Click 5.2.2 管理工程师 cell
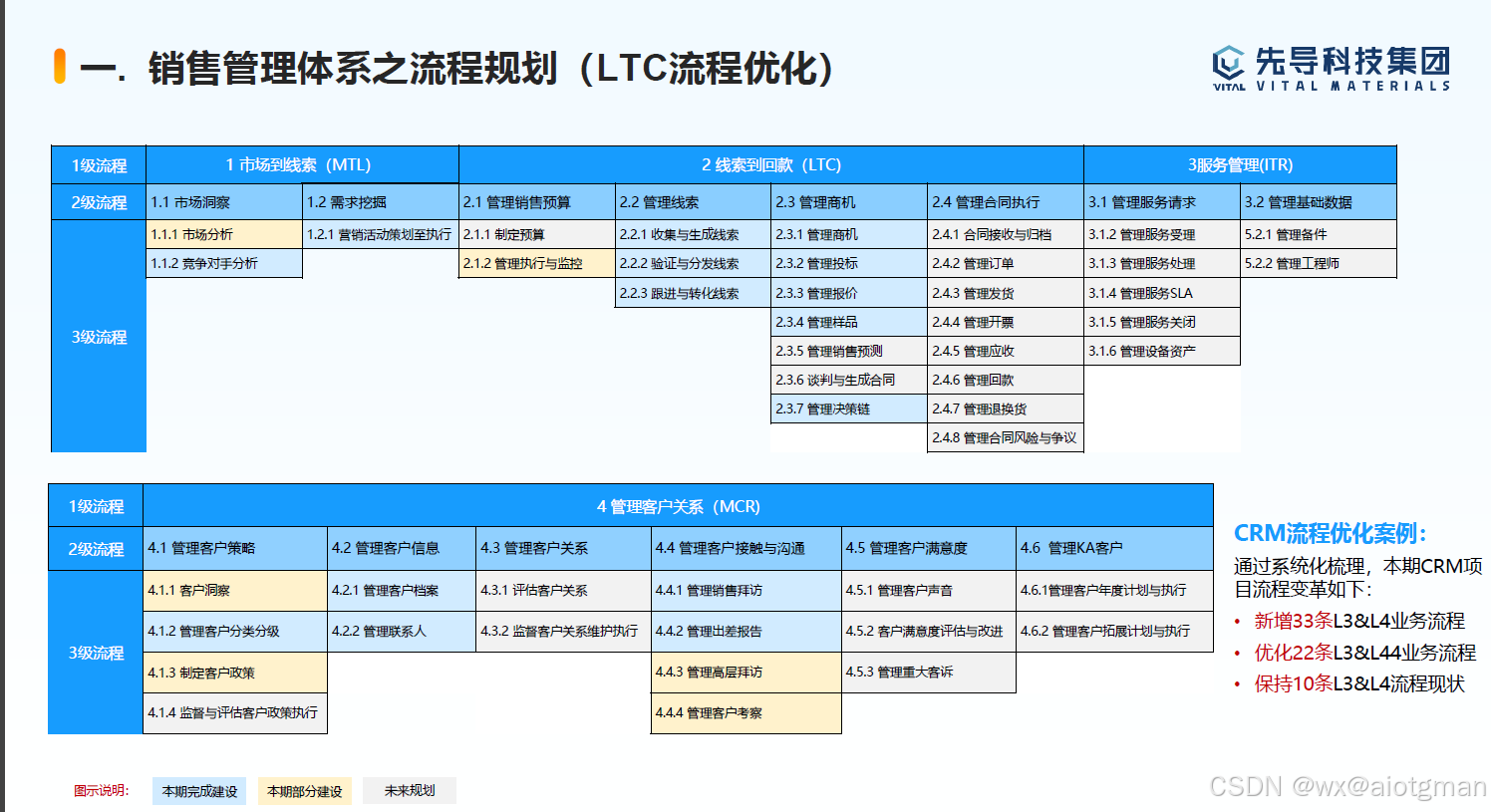This screenshot has height=812, width=1491. (x=1319, y=263)
